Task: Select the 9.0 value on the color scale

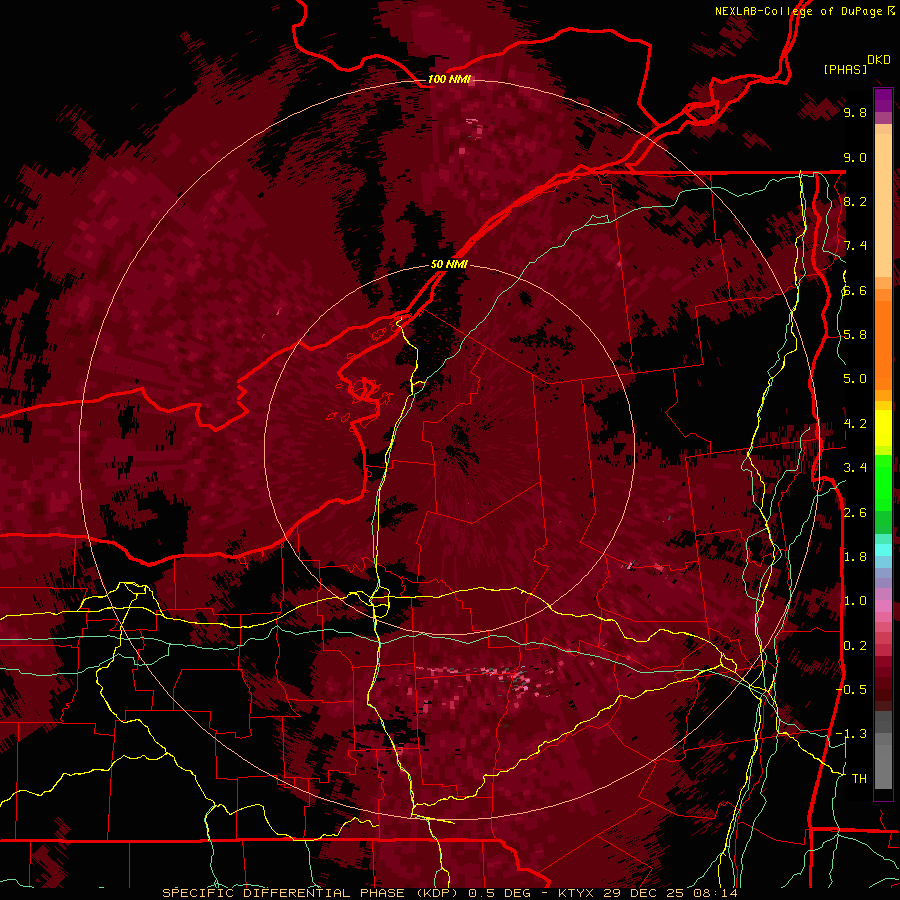Action: [x=855, y=157]
